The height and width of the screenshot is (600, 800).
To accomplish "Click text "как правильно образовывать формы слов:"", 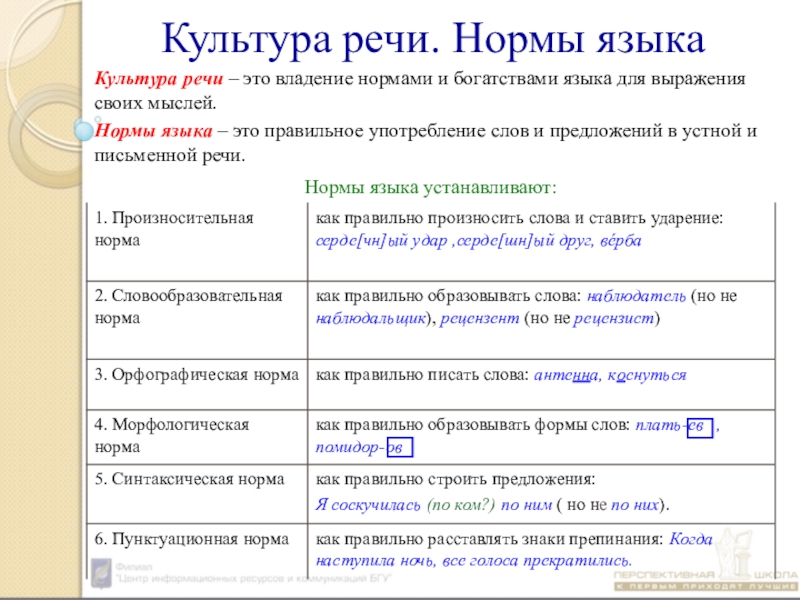I will (x=473, y=425).
